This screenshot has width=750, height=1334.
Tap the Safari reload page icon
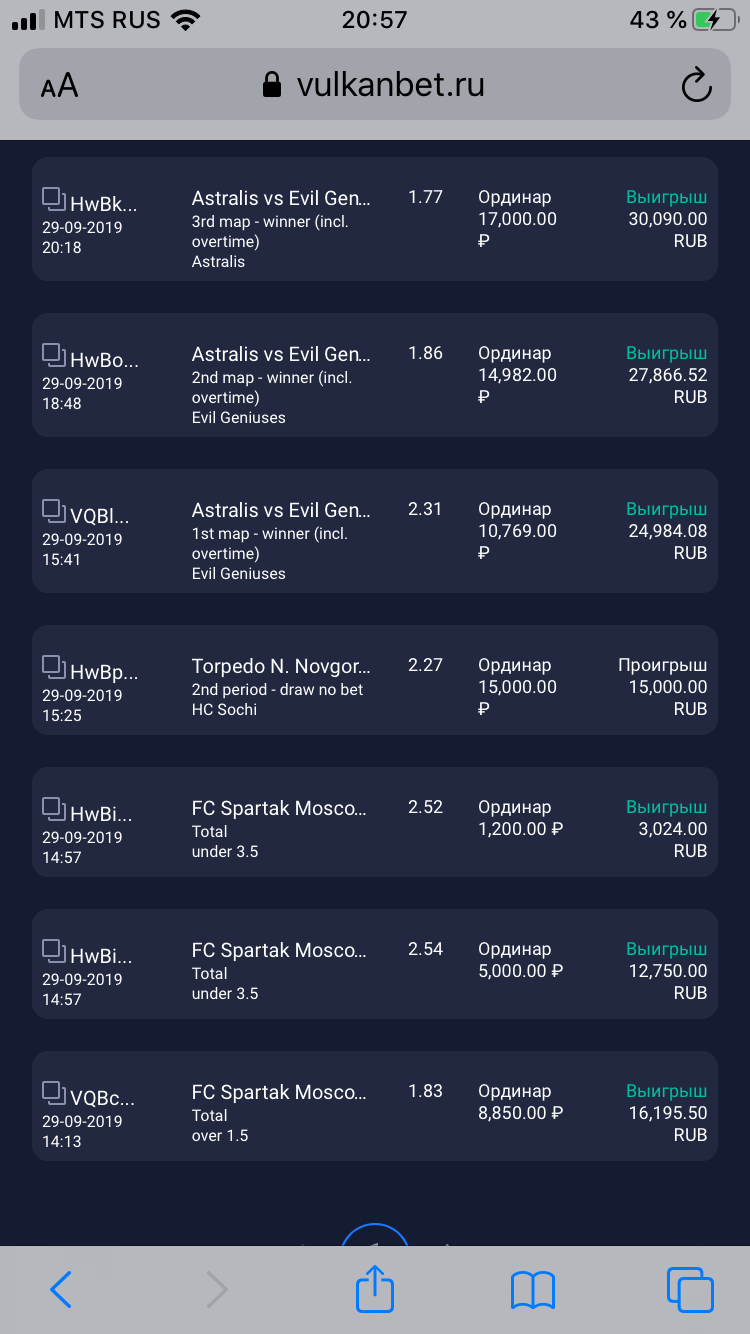click(696, 86)
